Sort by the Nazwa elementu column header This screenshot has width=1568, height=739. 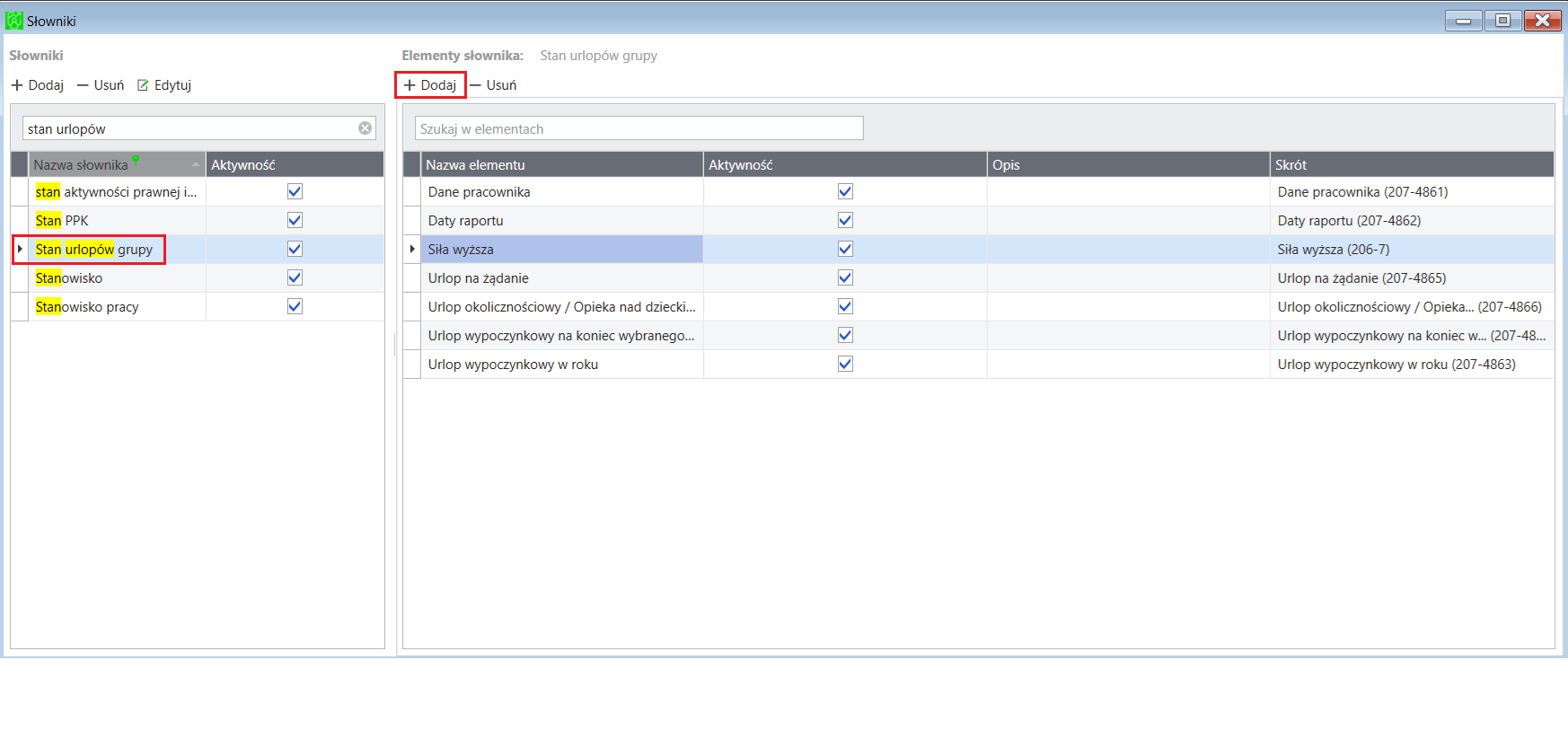(562, 164)
